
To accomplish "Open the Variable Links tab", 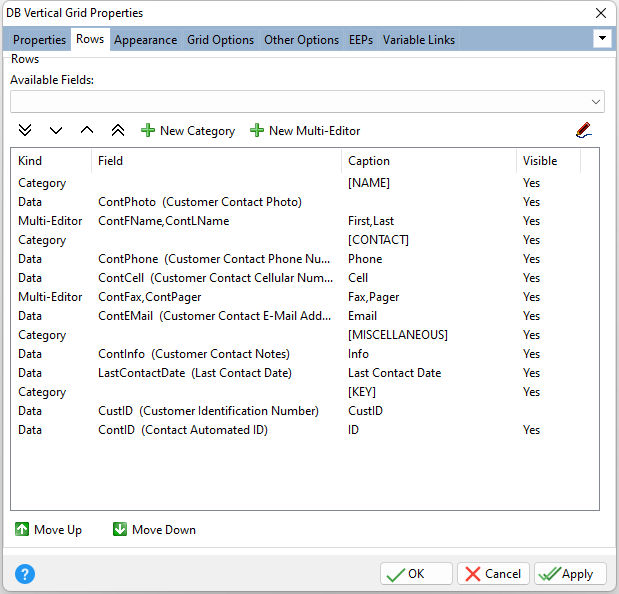I will pos(419,40).
